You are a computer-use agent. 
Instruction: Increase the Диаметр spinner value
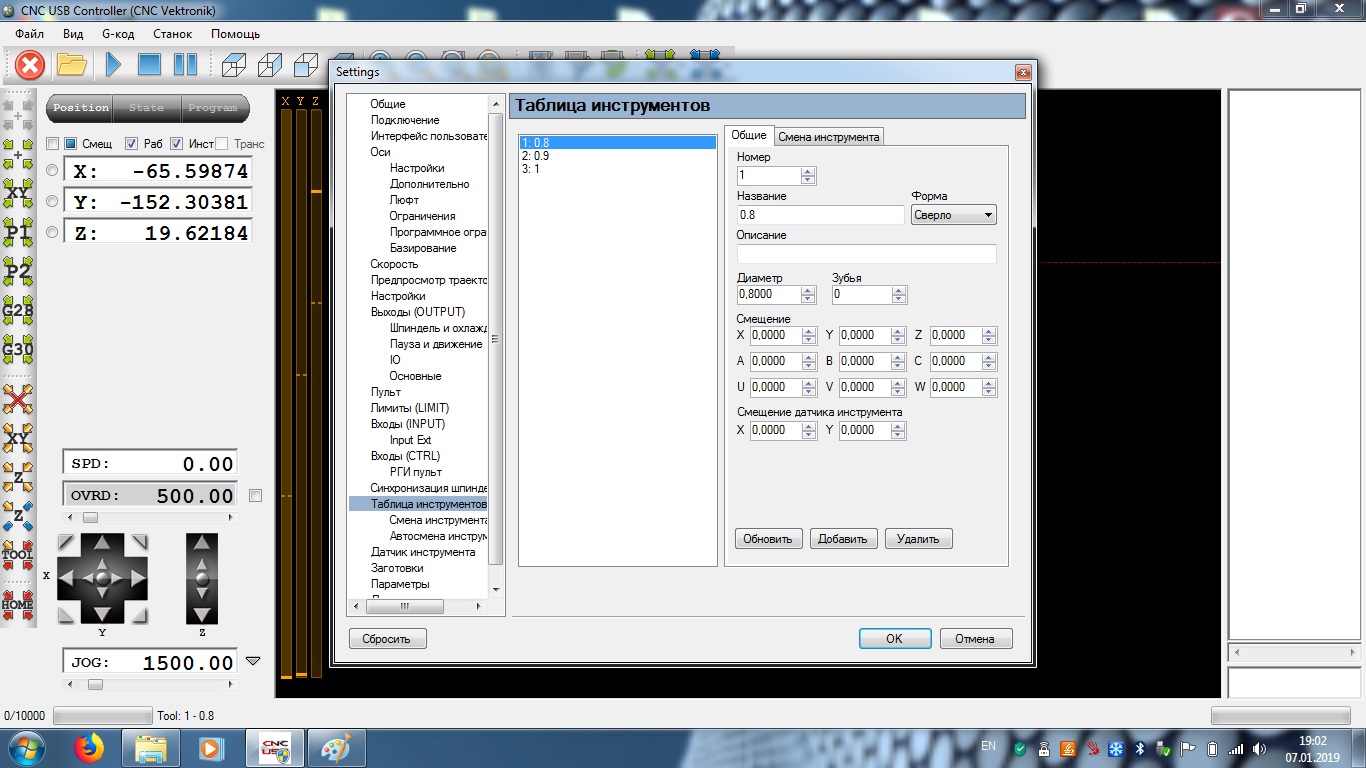click(808, 291)
